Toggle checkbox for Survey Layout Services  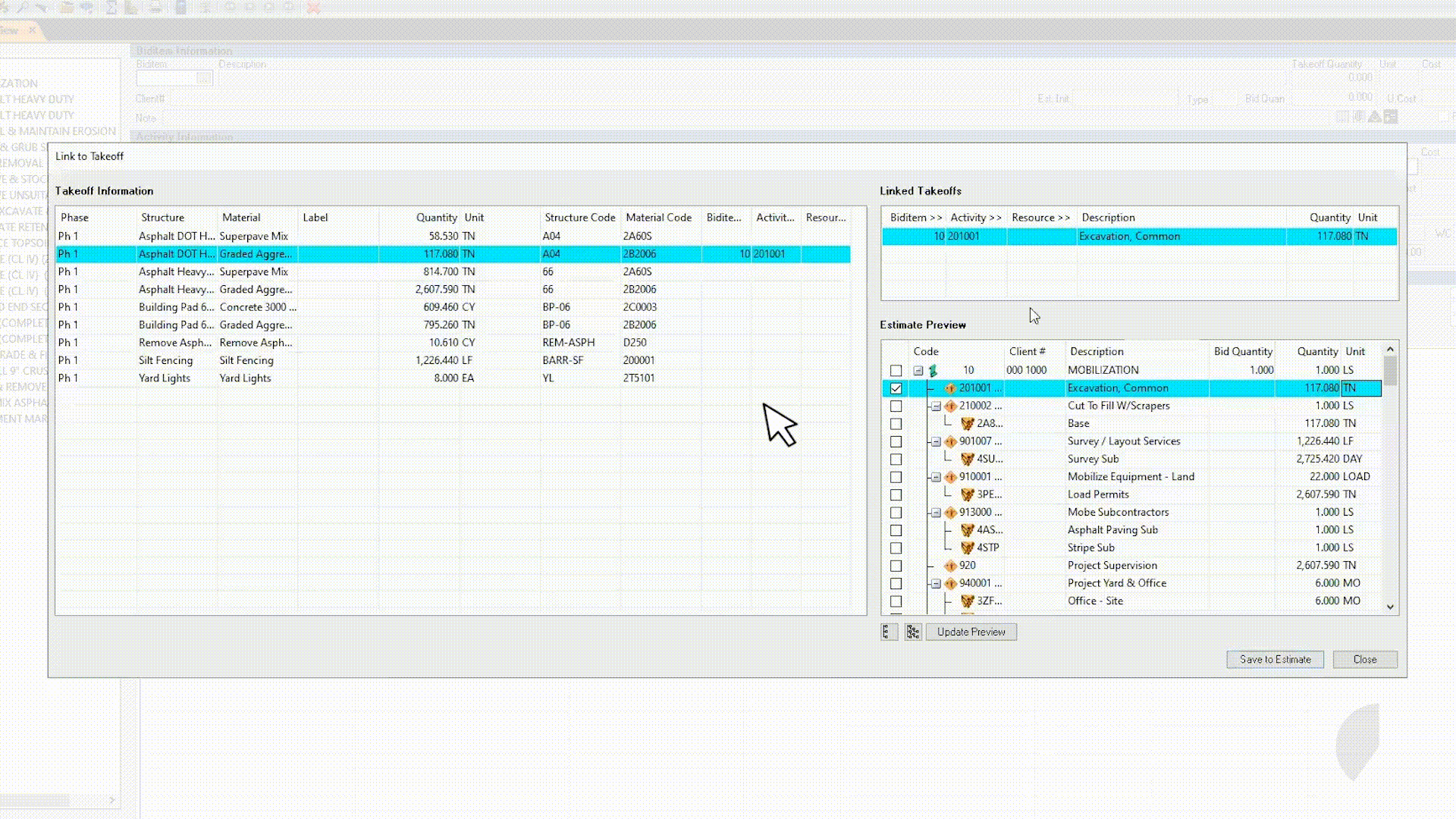pyautogui.click(x=895, y=440)
